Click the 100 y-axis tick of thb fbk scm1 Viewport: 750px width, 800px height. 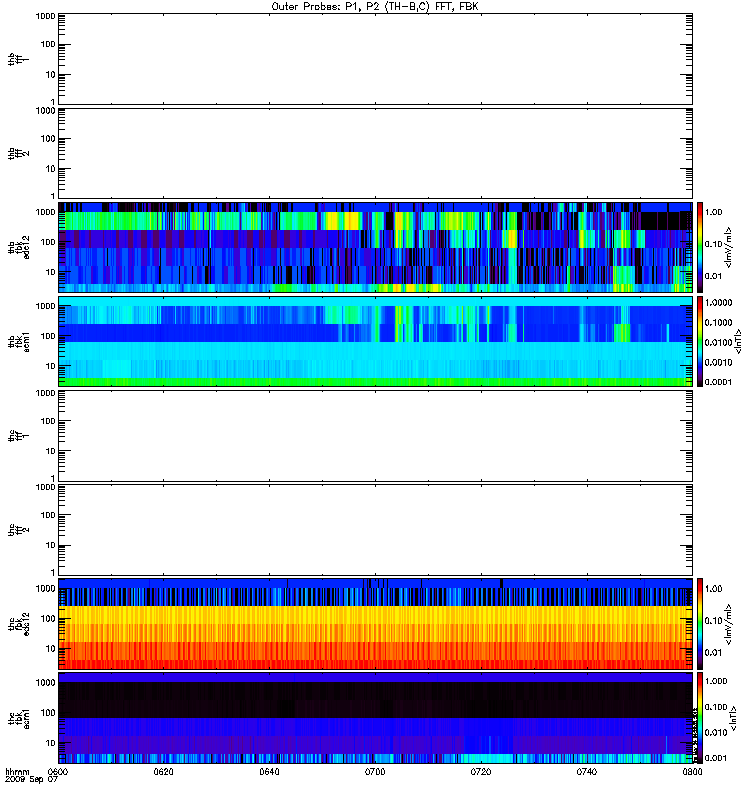pyautogui.click(x=48, y=336)
